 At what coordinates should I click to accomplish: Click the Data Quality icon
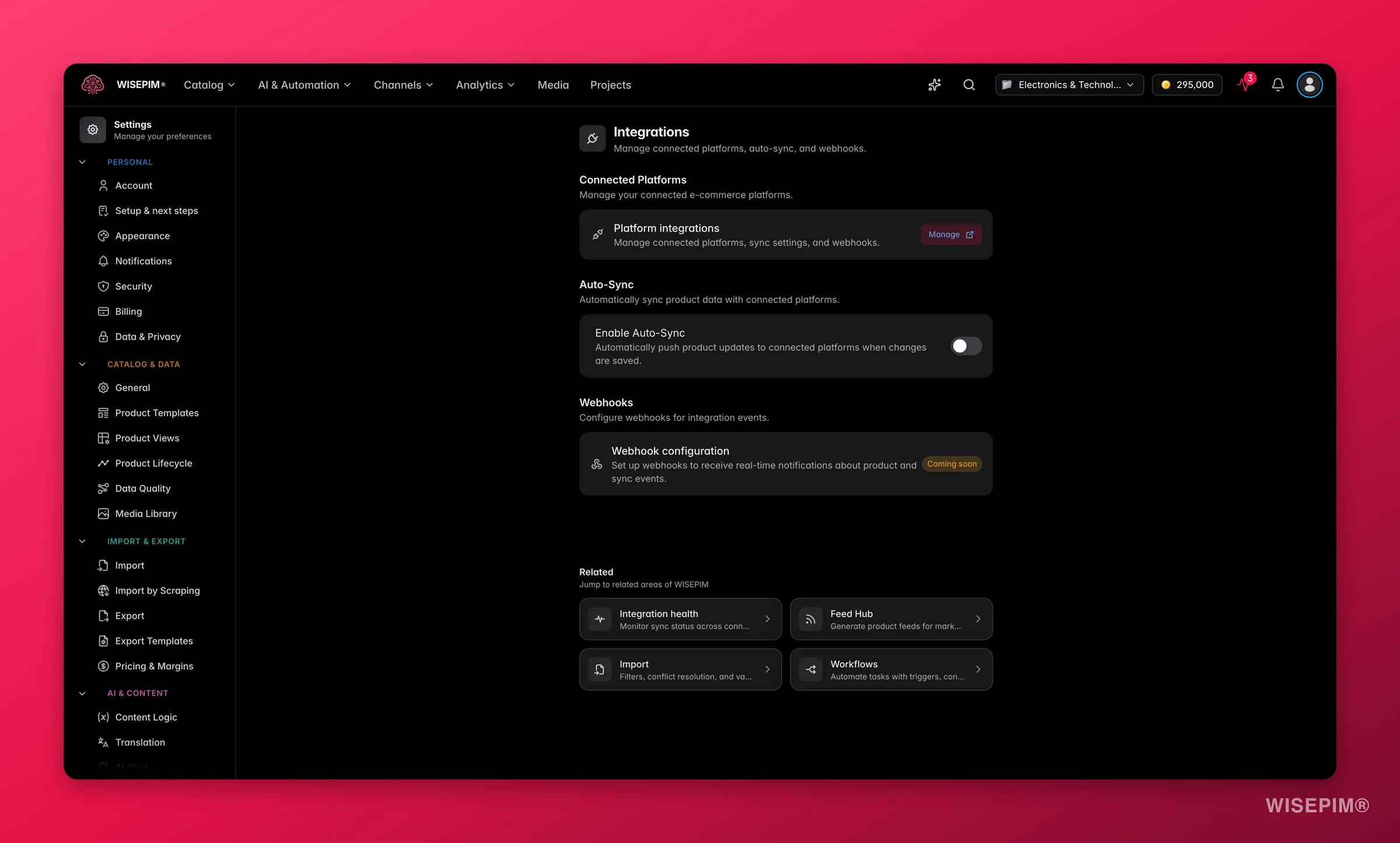(103, 488)
